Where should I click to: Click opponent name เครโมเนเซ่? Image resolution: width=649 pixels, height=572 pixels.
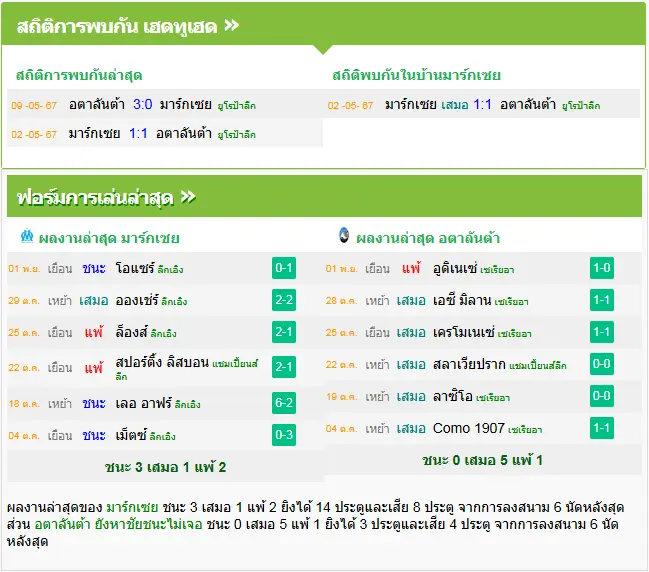(464, 332)
